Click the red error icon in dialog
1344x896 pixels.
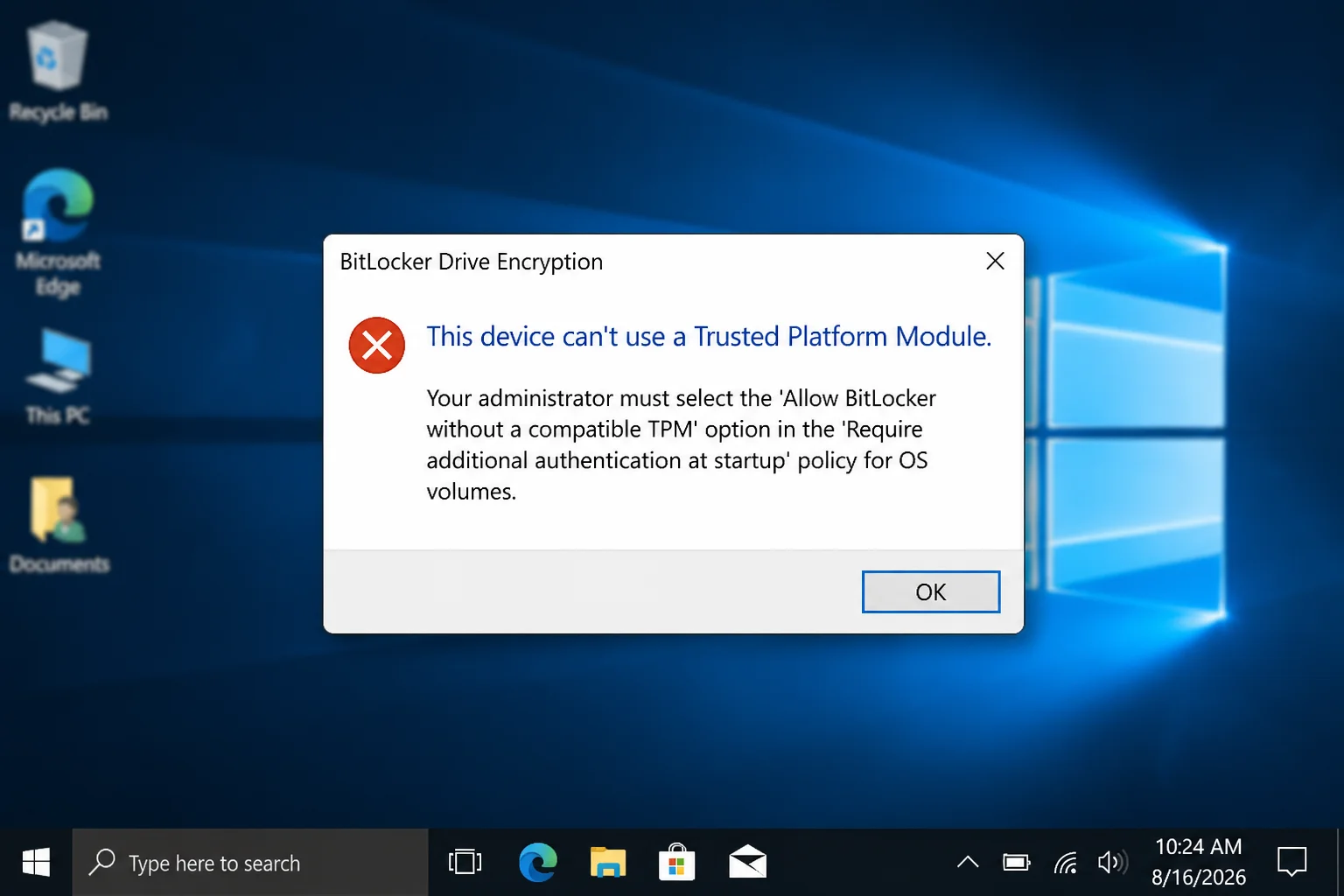tap(377, 346)
